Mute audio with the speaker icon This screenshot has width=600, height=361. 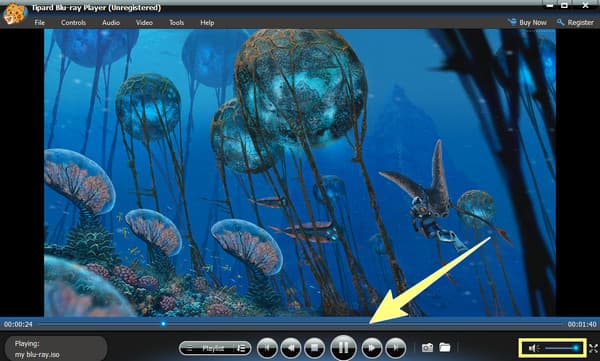[533, 348]
